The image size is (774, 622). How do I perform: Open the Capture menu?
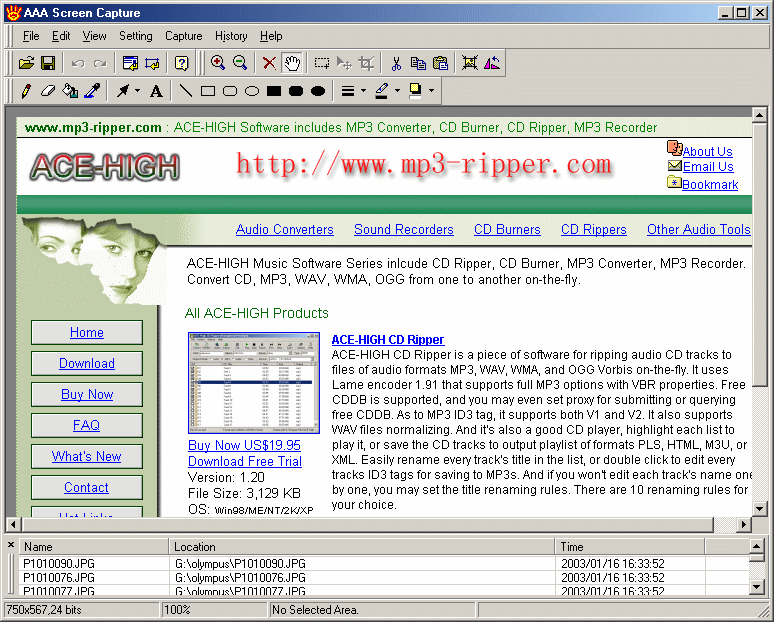tap(184, 36)
